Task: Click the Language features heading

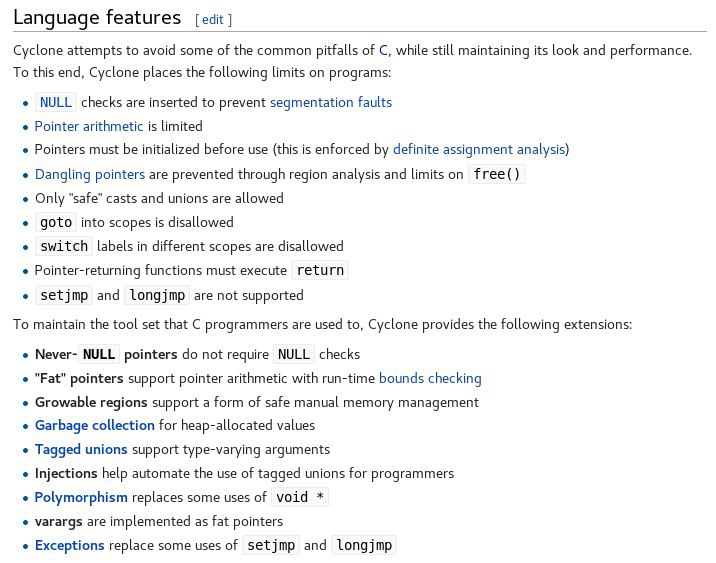Action: point(97,18)
